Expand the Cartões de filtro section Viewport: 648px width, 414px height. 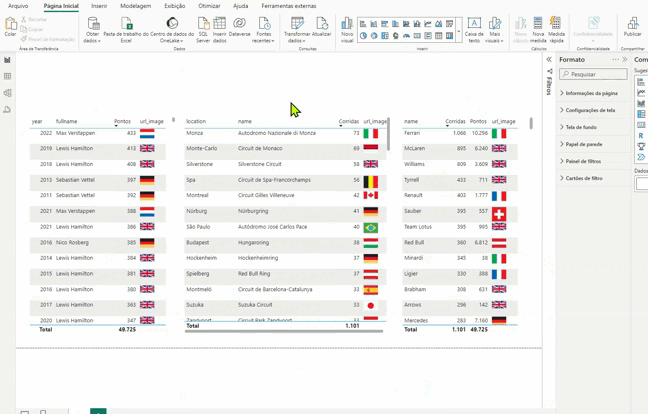click(584, 178)
